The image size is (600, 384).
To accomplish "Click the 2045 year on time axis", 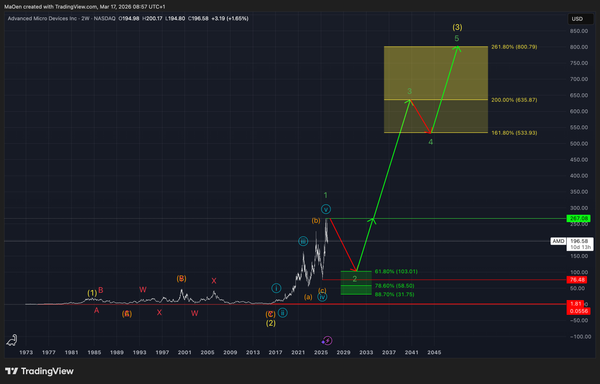I will pyautogui.click(x=434, y=353).
